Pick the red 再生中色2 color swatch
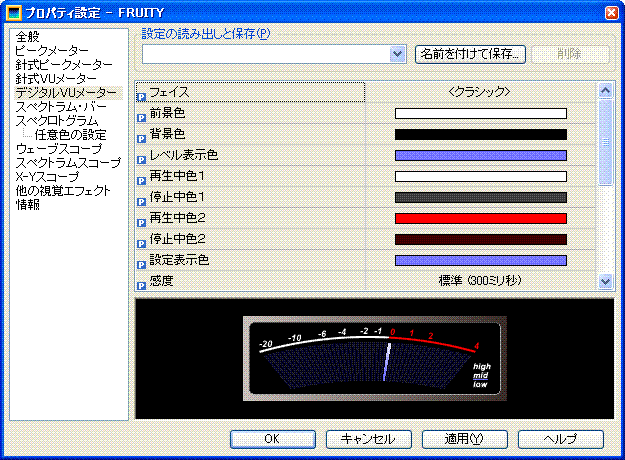625x460 pixels. coord(480,218)
